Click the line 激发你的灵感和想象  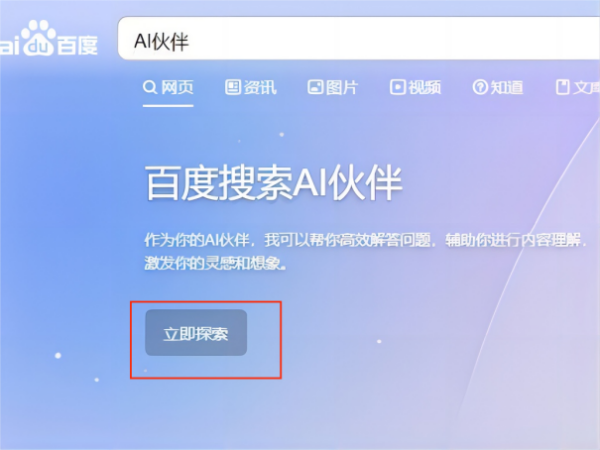pyautogui.click(x=215, y=263)
